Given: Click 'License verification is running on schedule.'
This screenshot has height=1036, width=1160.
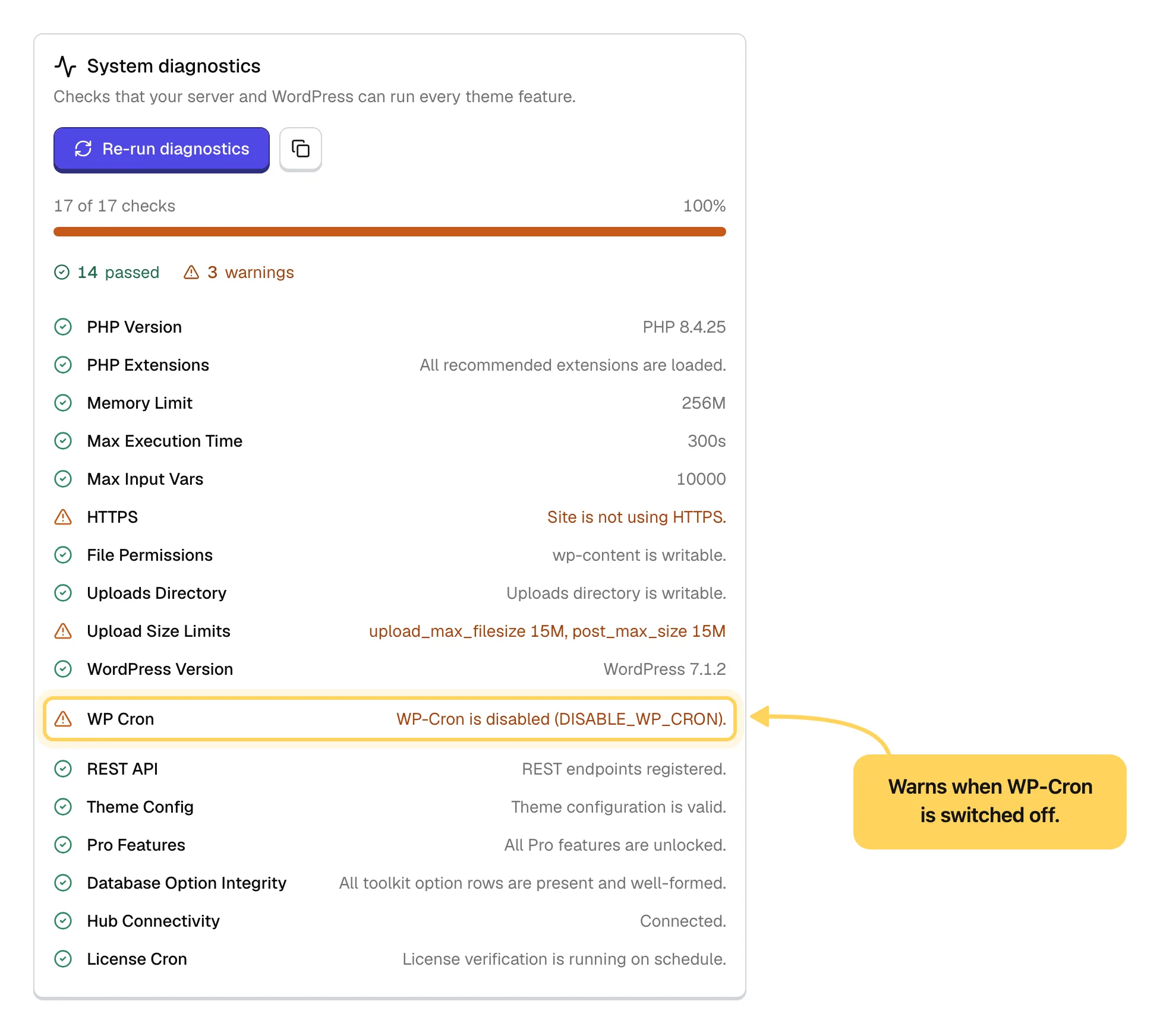Looking at the screenshot, I should point(564,959).
